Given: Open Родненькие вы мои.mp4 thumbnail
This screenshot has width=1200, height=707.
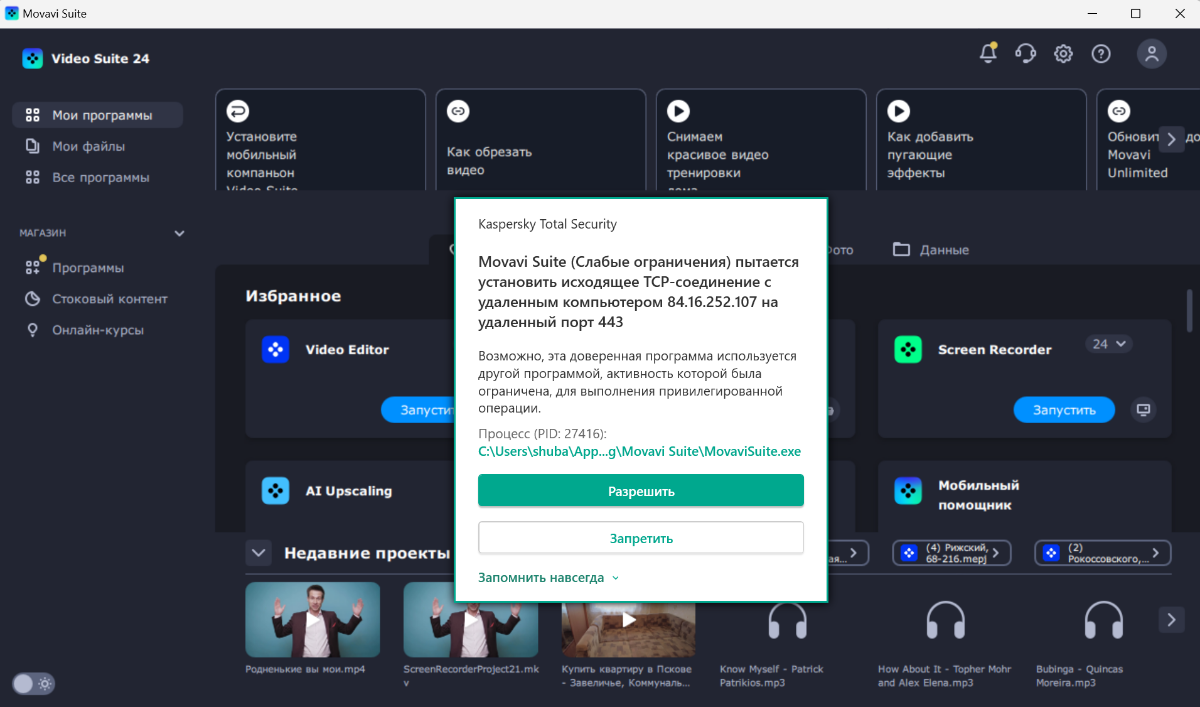Looking at the screenshot, I should coord(312,620).
